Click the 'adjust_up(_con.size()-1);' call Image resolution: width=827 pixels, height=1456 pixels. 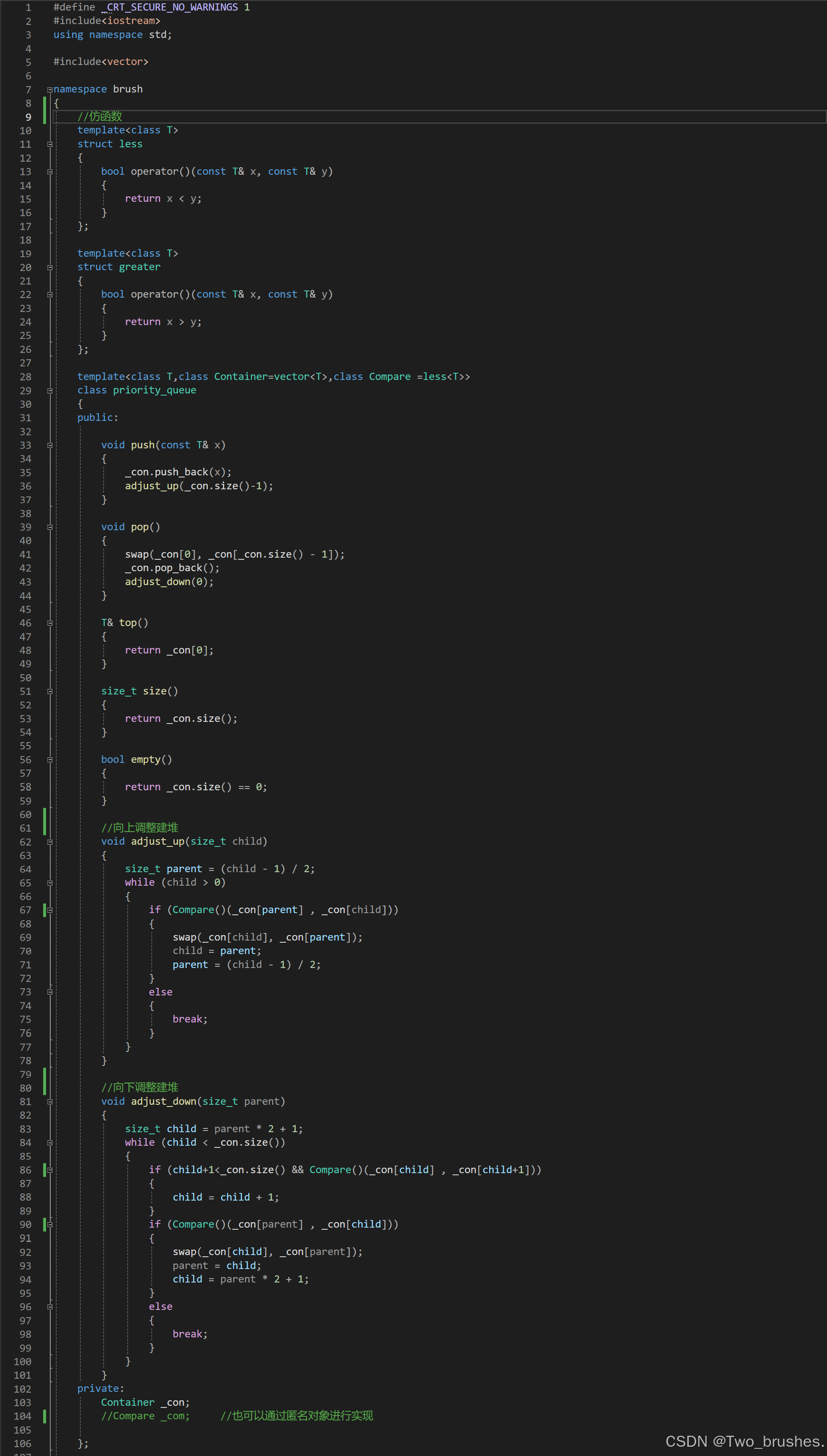coord(199,486)
